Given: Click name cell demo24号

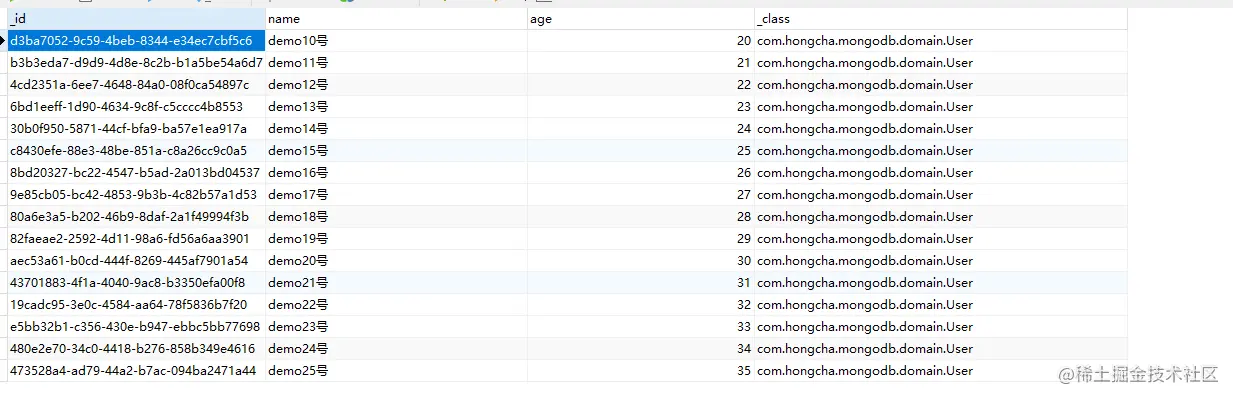Looking at the screenshot, I should point(397,349).
